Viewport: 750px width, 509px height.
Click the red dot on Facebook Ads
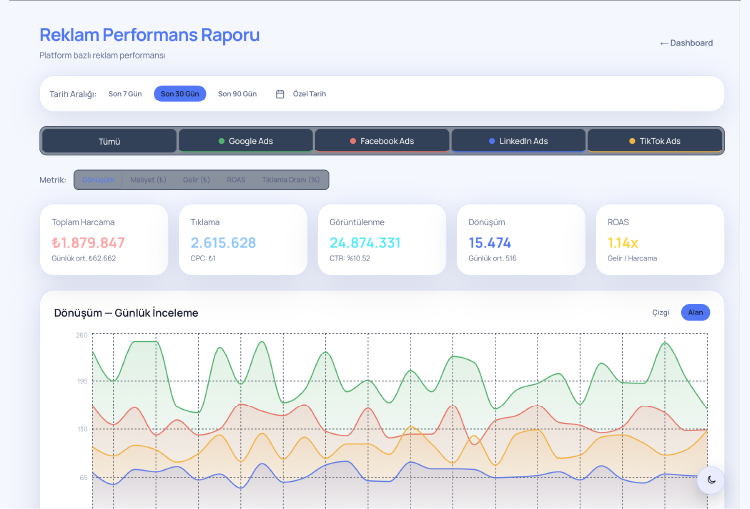tap(353, 141)
